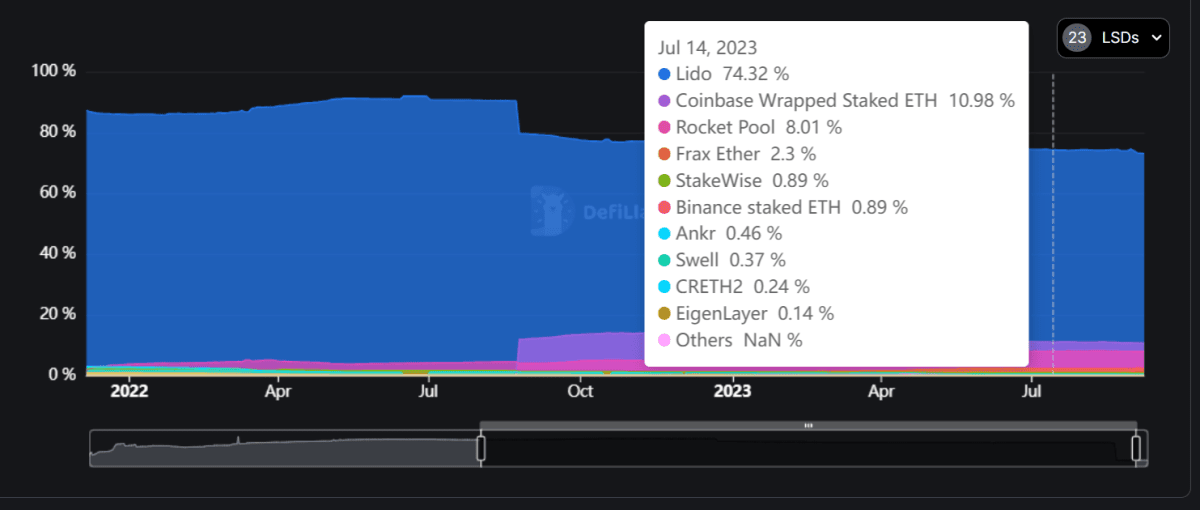1200x510 pixels.
Task: Click the Rocket Pool pink legend dot
Action: tap(664, 127)
